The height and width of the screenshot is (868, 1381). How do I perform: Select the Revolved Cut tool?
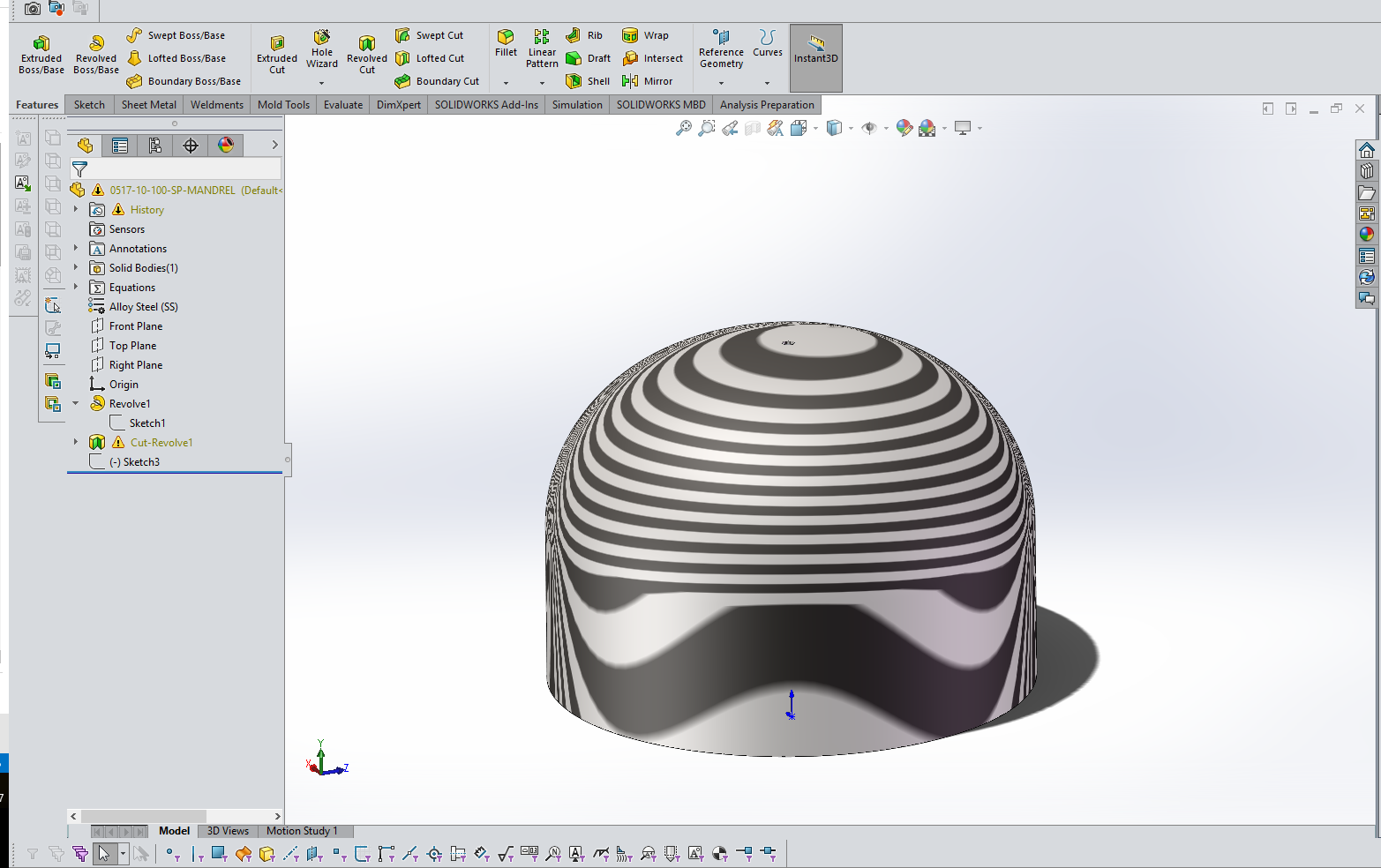(366, 53)
